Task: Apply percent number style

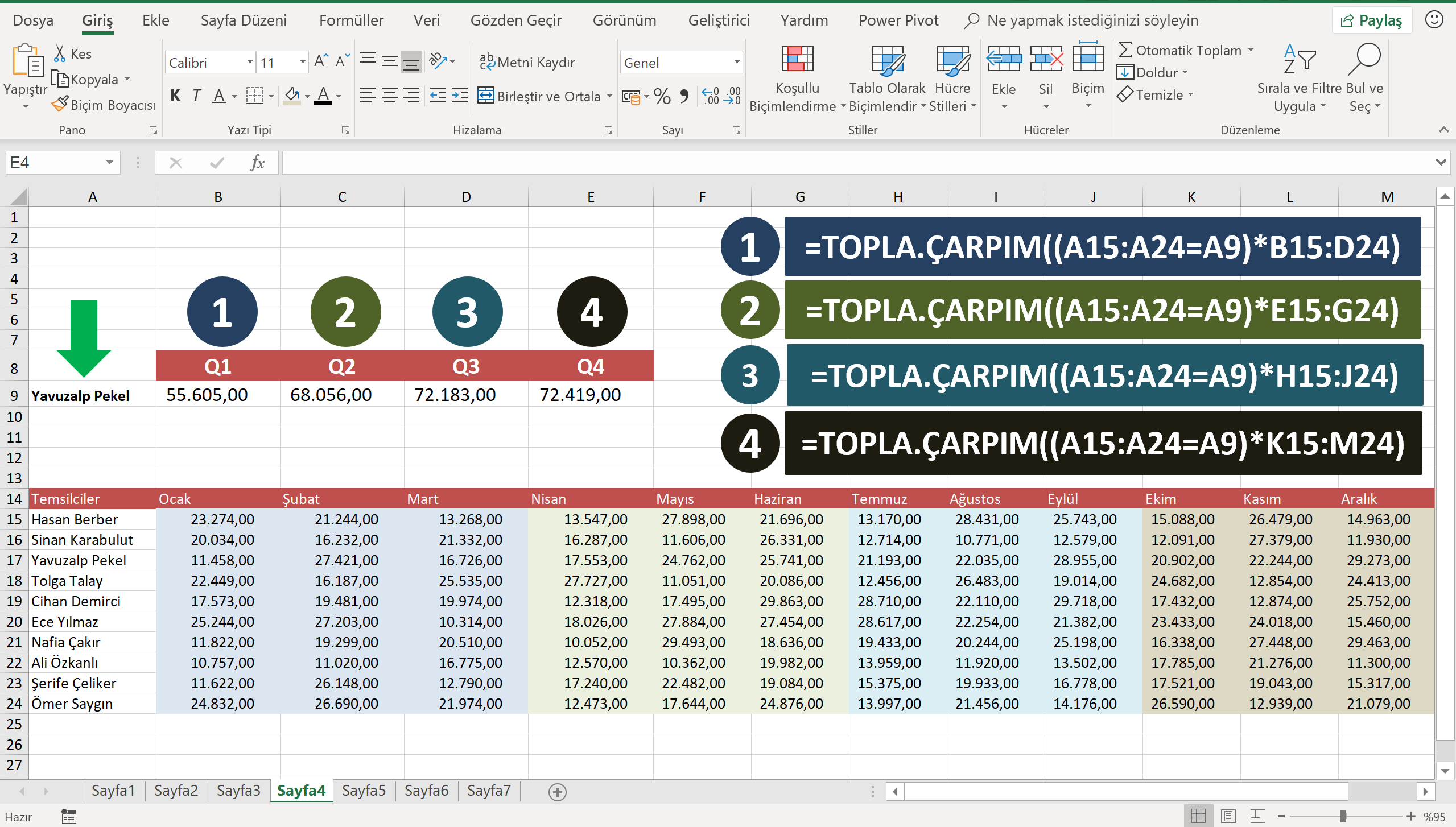Action: [x=662, y=96]
